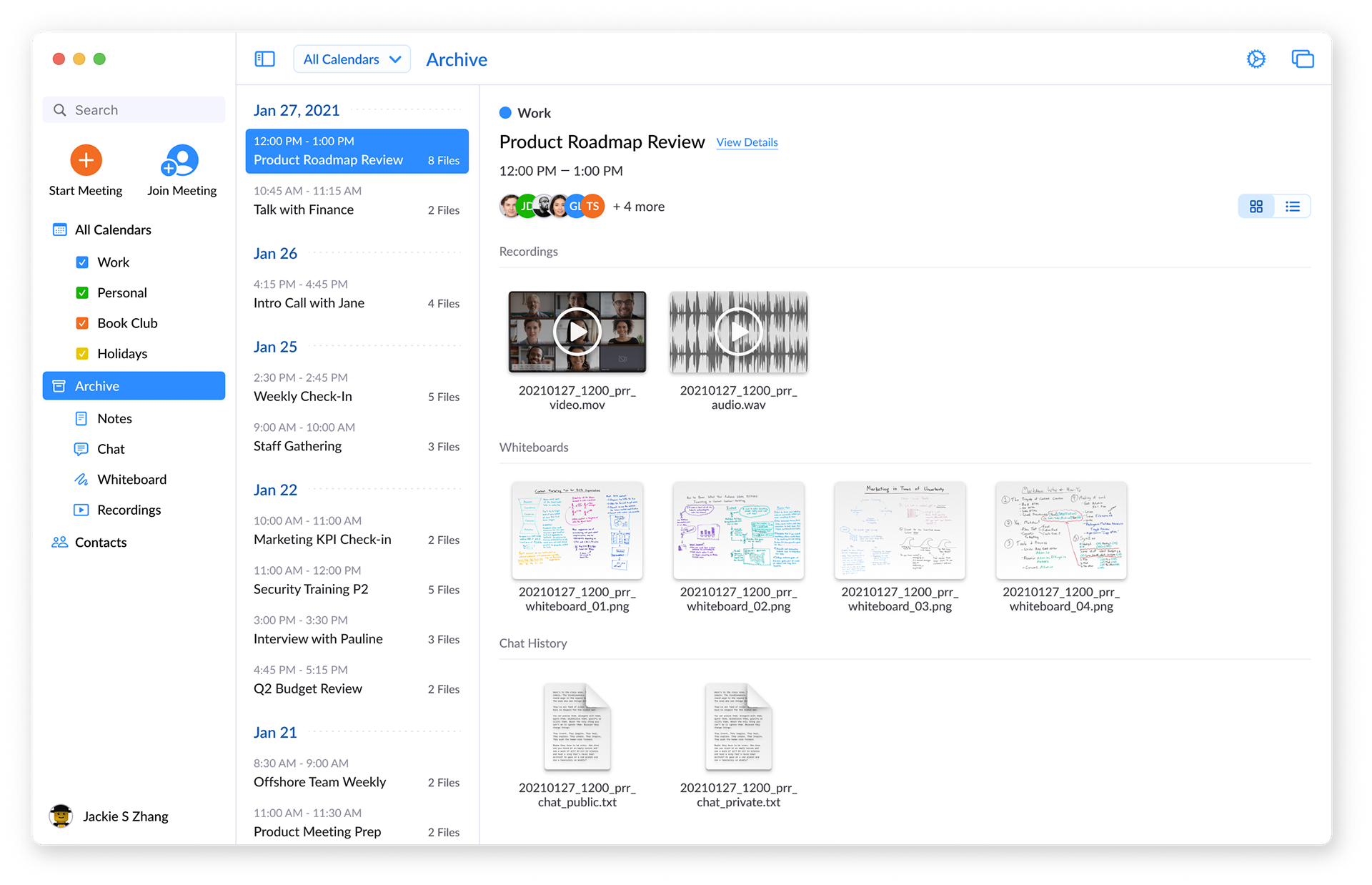
Task: Open Chat in the sidebar
Action: pyautogui.click(x=111, y=449)
